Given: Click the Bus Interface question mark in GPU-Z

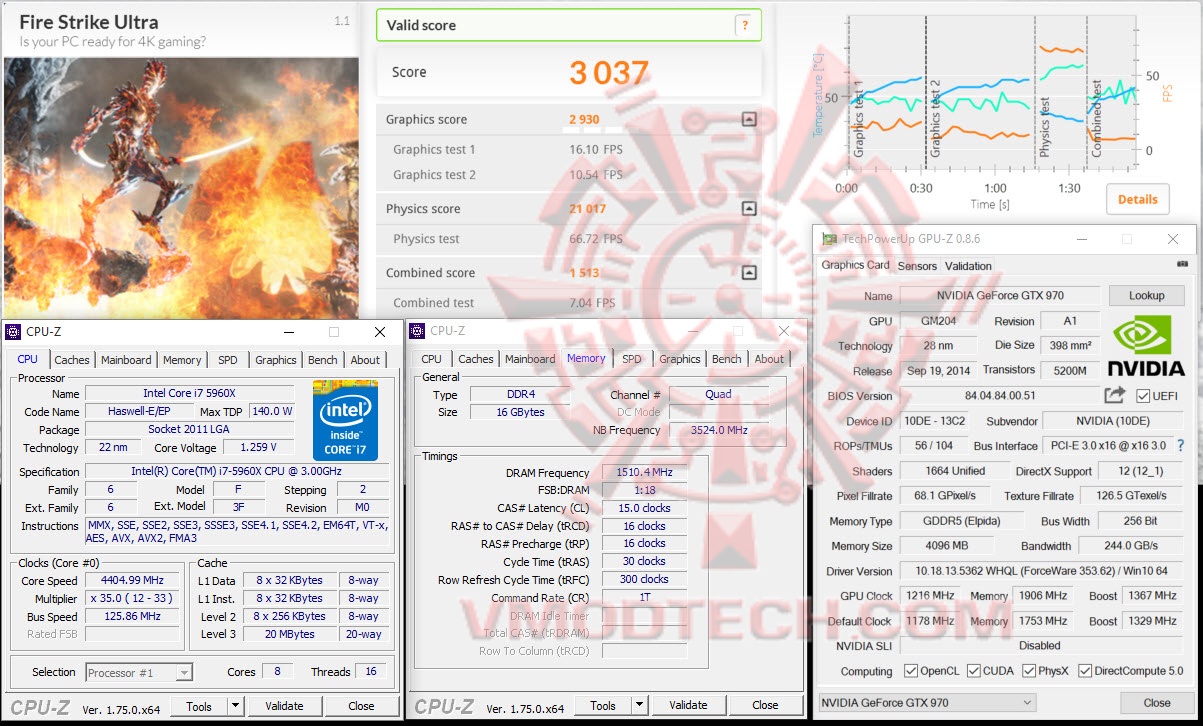Looking at the screenshot, I should pos(1181,446).
